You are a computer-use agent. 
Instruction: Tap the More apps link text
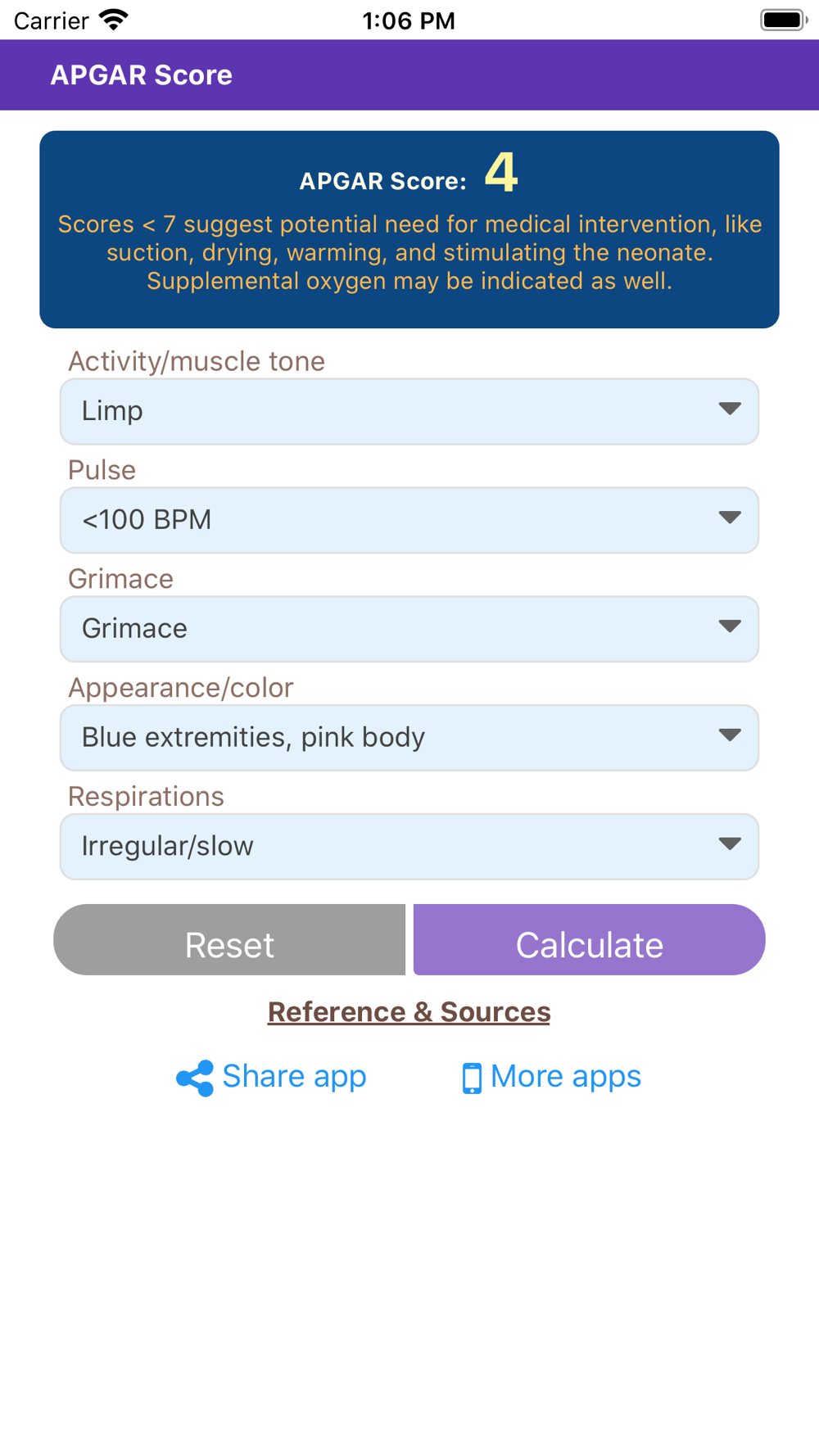565,1076
